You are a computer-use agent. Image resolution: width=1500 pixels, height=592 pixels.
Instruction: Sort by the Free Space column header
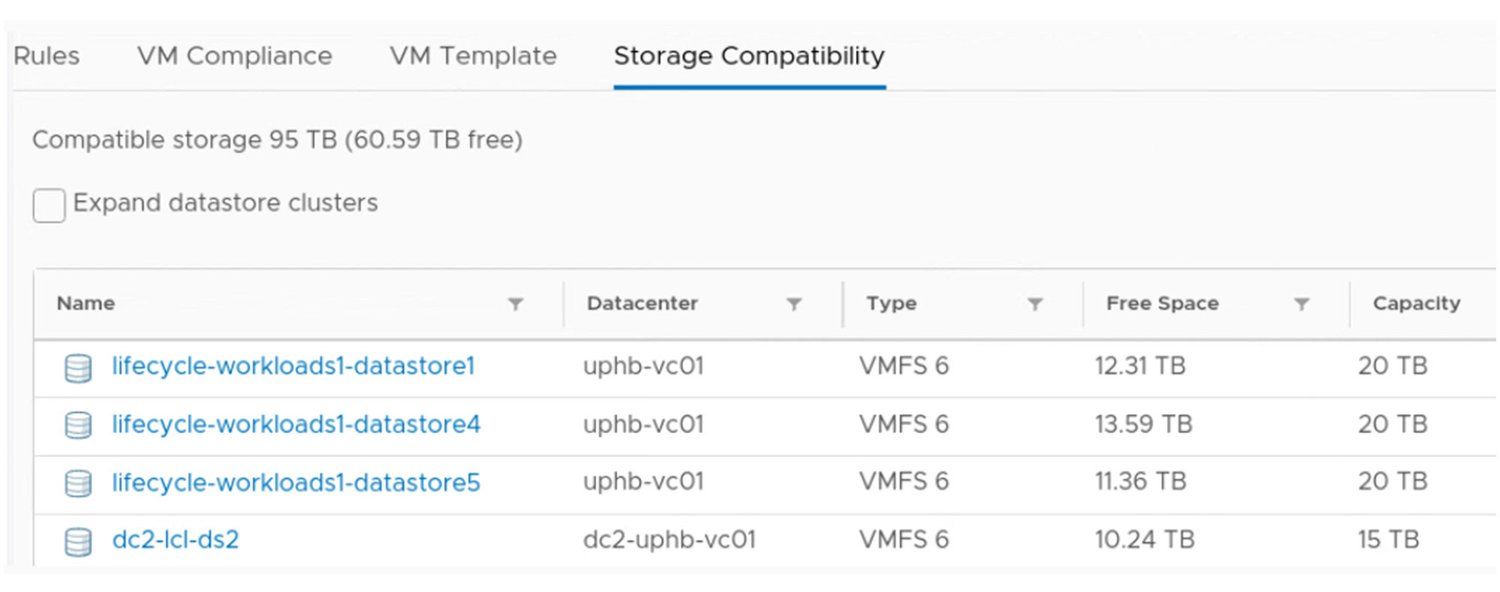[1162, 303]
